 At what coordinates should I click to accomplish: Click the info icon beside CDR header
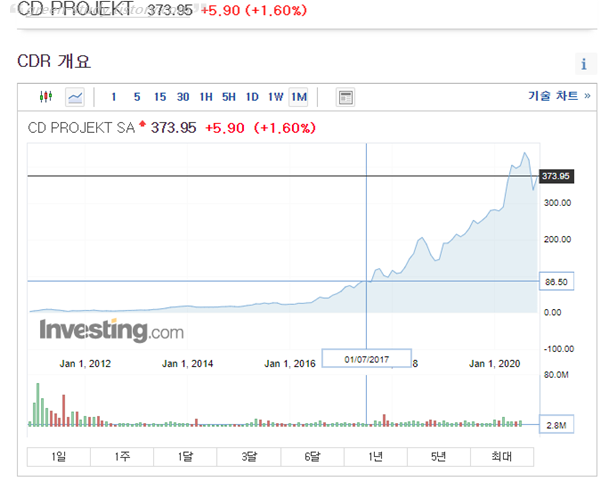click(x=584, y=64)
